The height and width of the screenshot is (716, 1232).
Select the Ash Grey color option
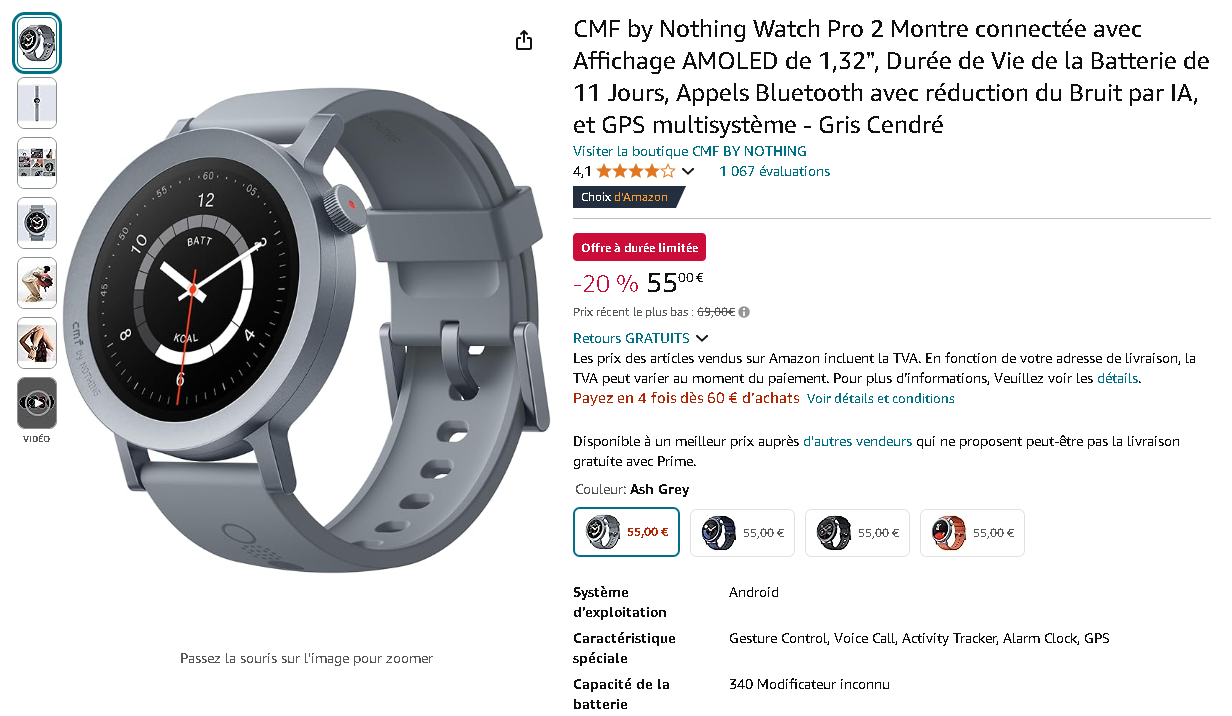point(627,532)
